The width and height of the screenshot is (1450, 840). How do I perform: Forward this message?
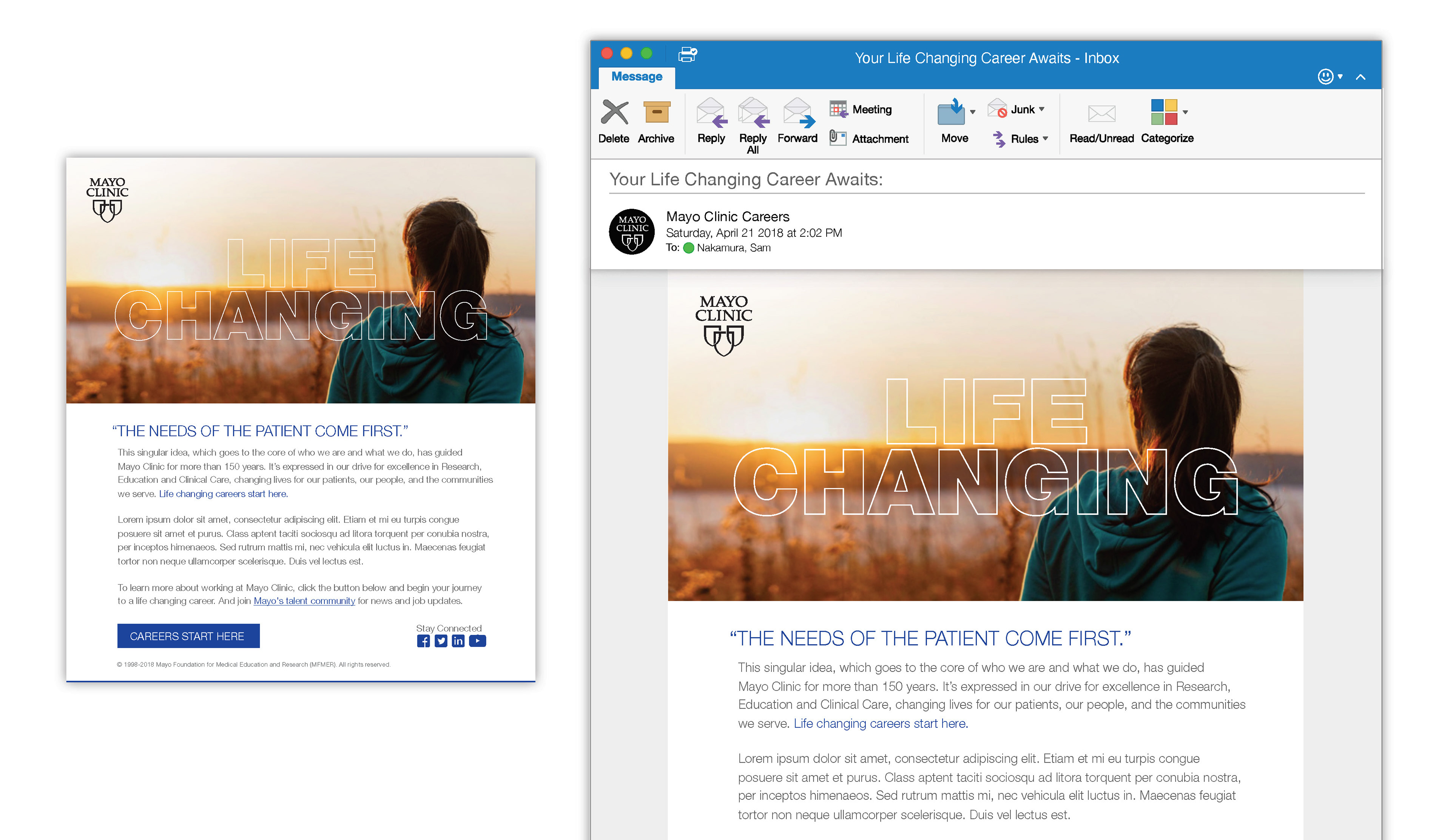point(798,113)
